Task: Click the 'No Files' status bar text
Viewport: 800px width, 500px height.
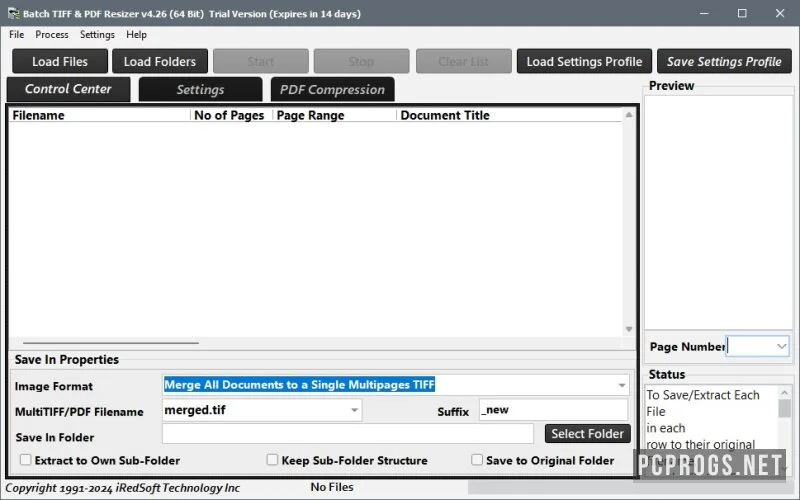Action: point(332,487)
